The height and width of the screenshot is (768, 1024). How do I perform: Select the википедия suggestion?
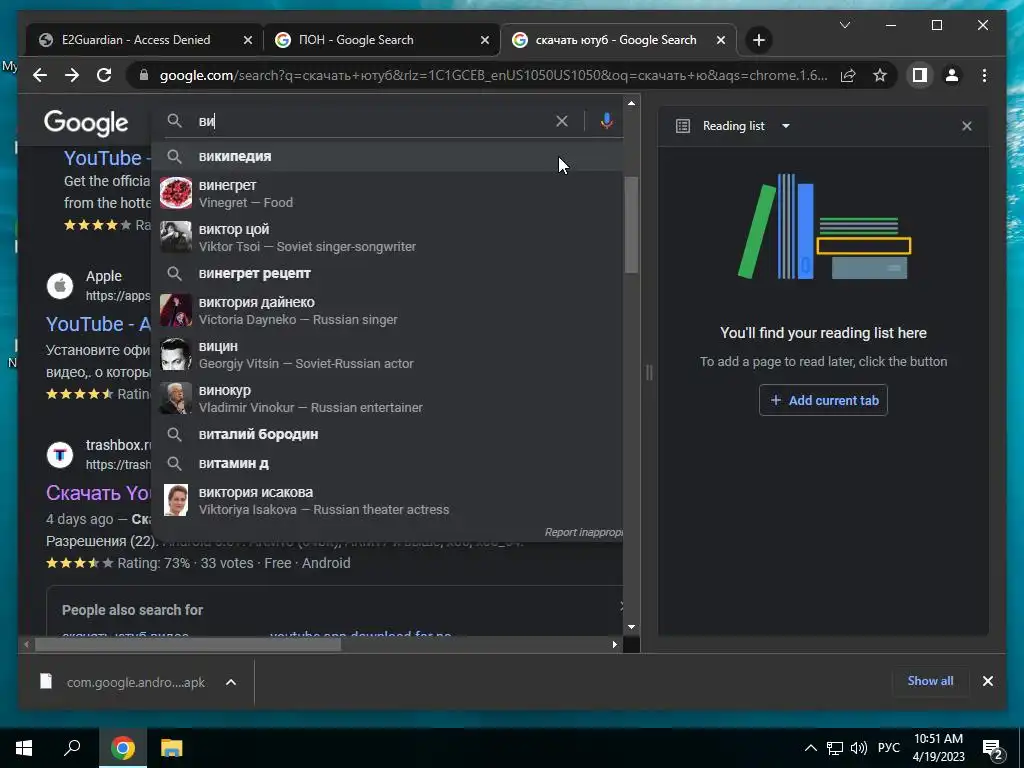pyautogui.click(x=387, y=157)
